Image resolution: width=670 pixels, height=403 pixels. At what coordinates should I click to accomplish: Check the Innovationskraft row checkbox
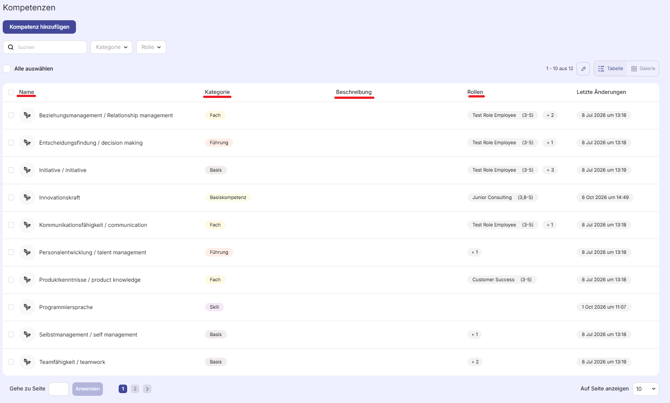point(11,197)
